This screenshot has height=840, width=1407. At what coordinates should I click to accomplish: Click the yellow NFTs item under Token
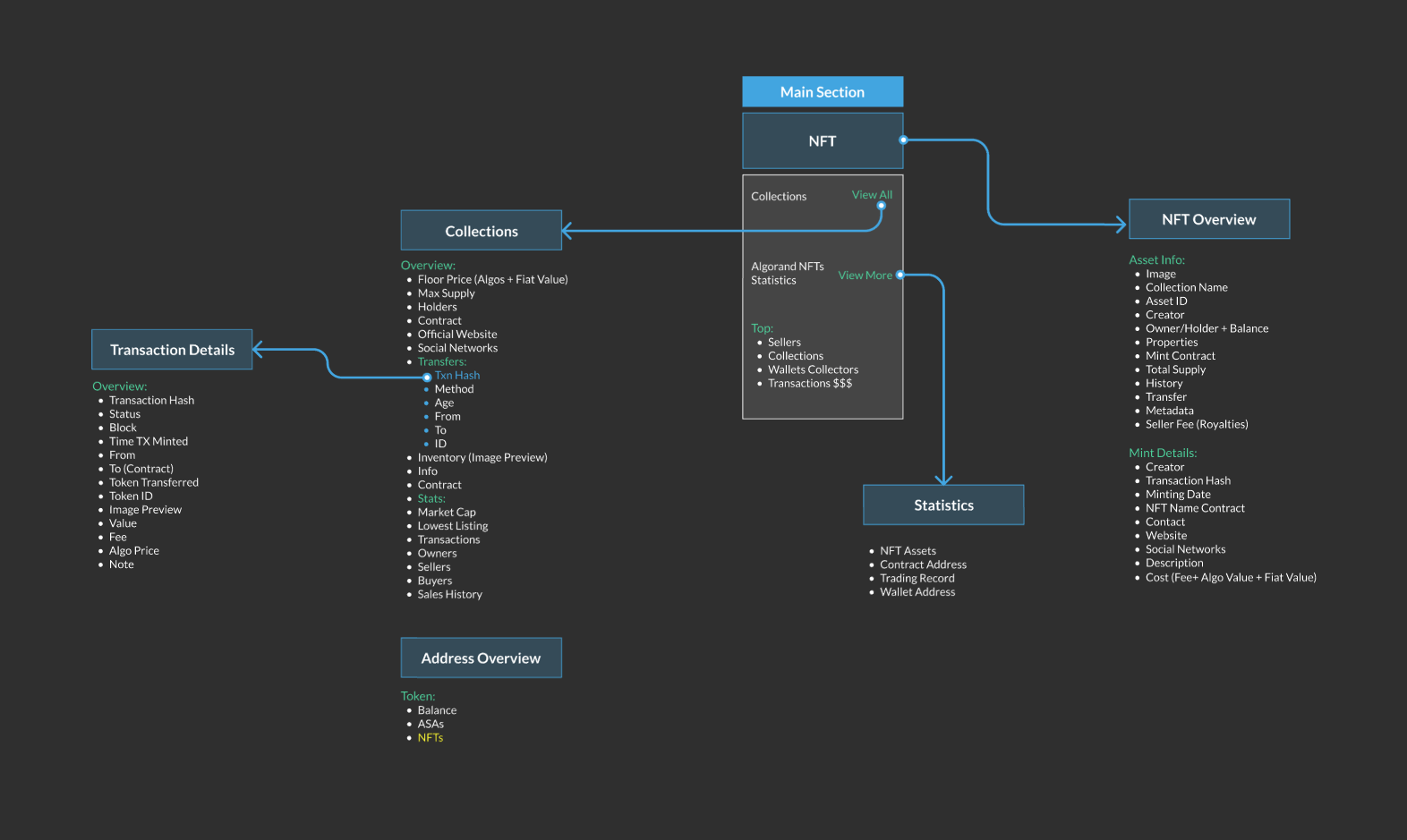[430, 738]
